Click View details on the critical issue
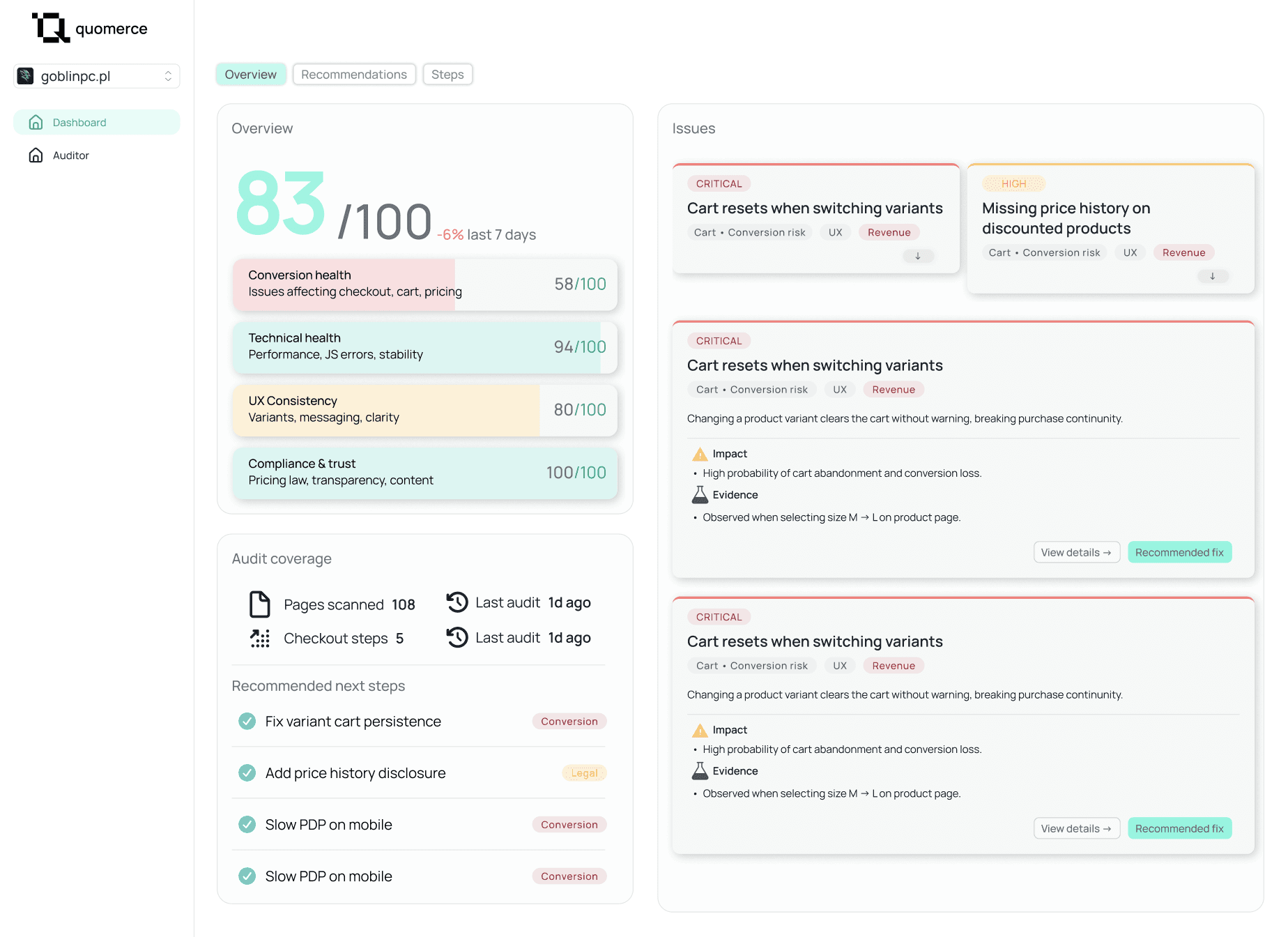The height and width of the screenshot is (937, 1288). (x=1076, y=551)
